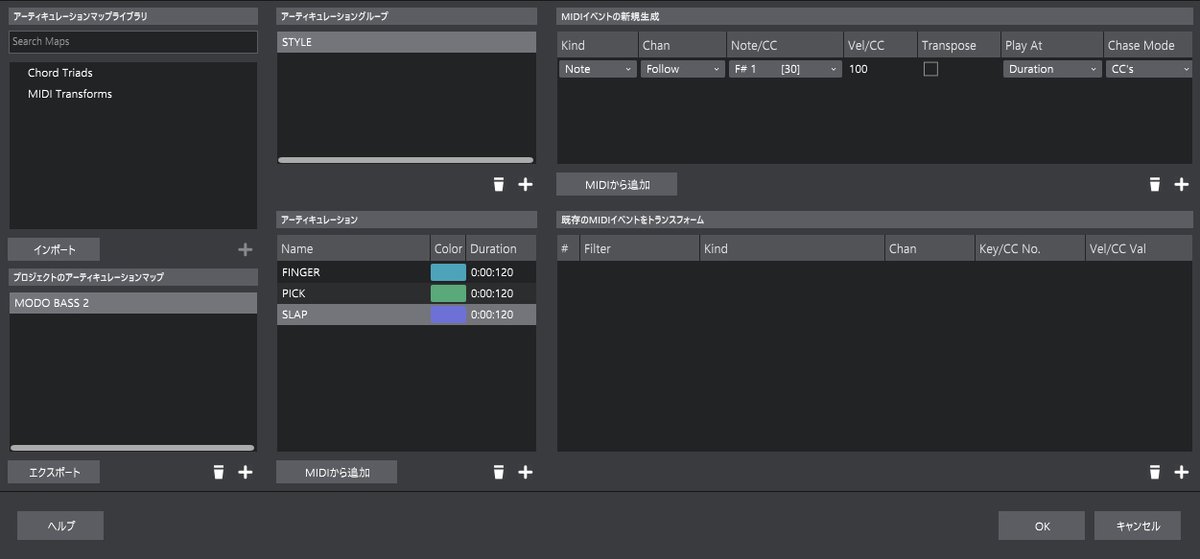Viewport: 1200px width, 559px height.
Task: Add new project articulation map with plus
Action: click(245, 472)
